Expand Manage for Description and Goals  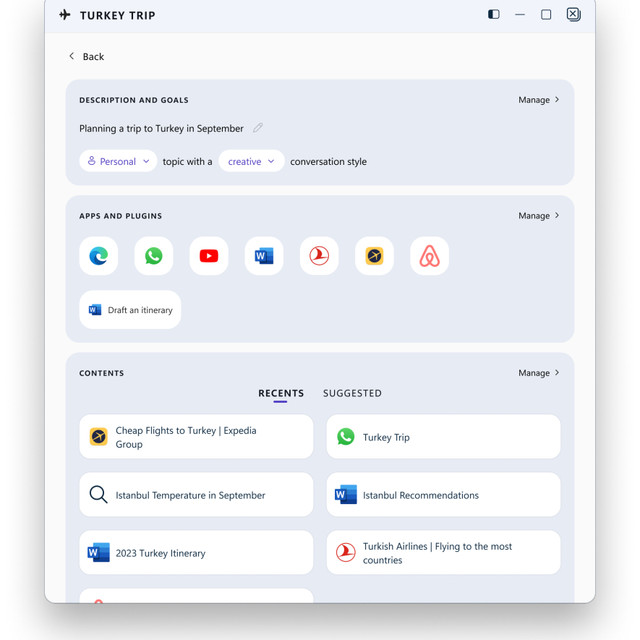point(539,100)
